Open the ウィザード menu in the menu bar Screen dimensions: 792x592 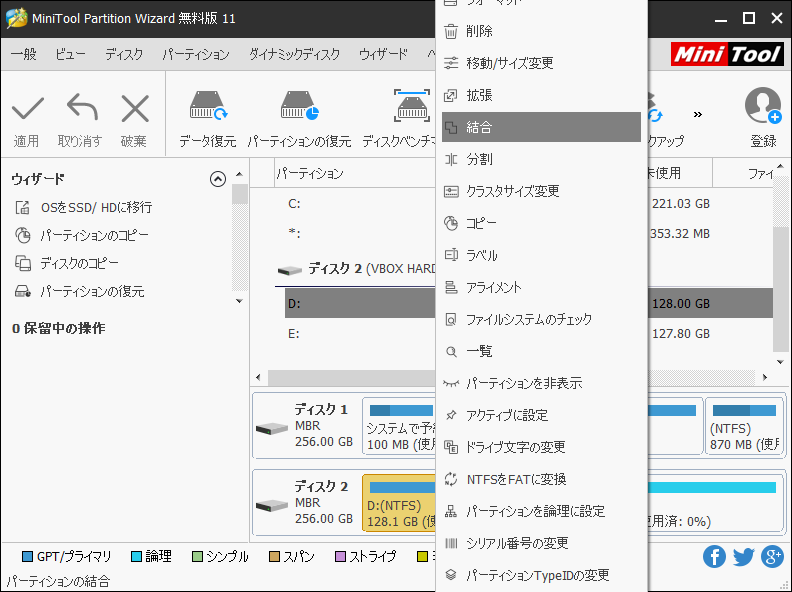click(383, 54)
